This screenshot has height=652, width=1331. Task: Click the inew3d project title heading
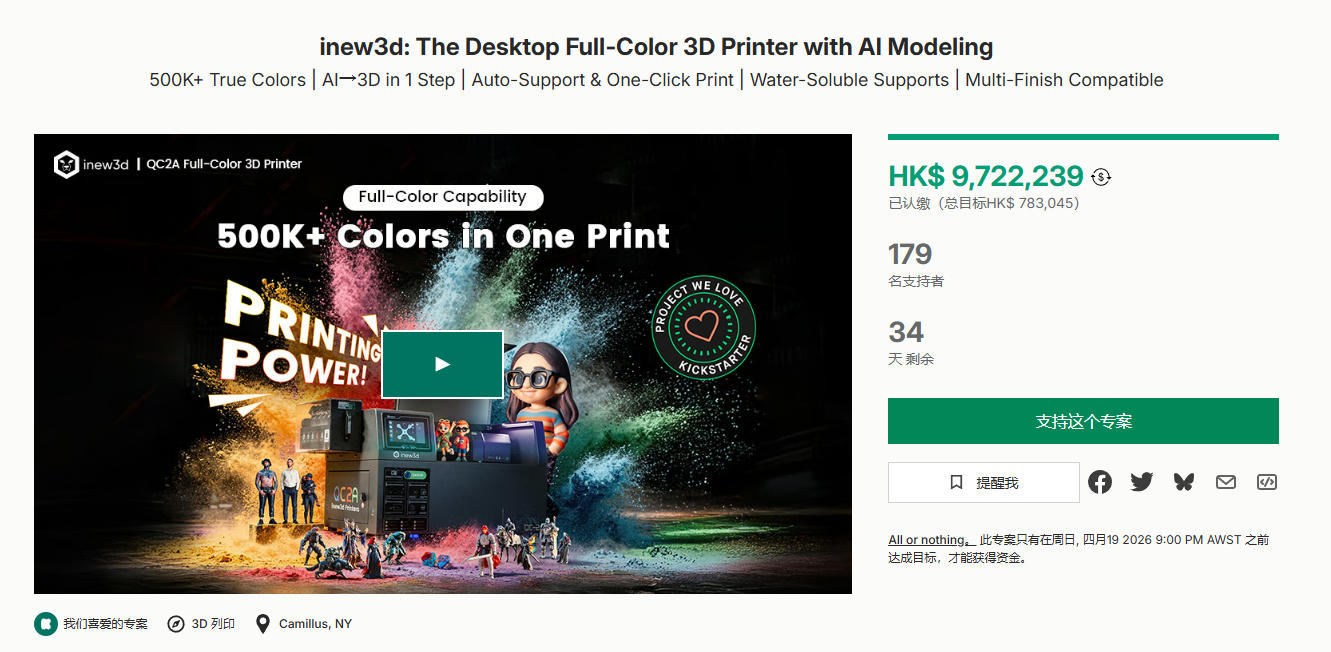[x=656, y=46]
